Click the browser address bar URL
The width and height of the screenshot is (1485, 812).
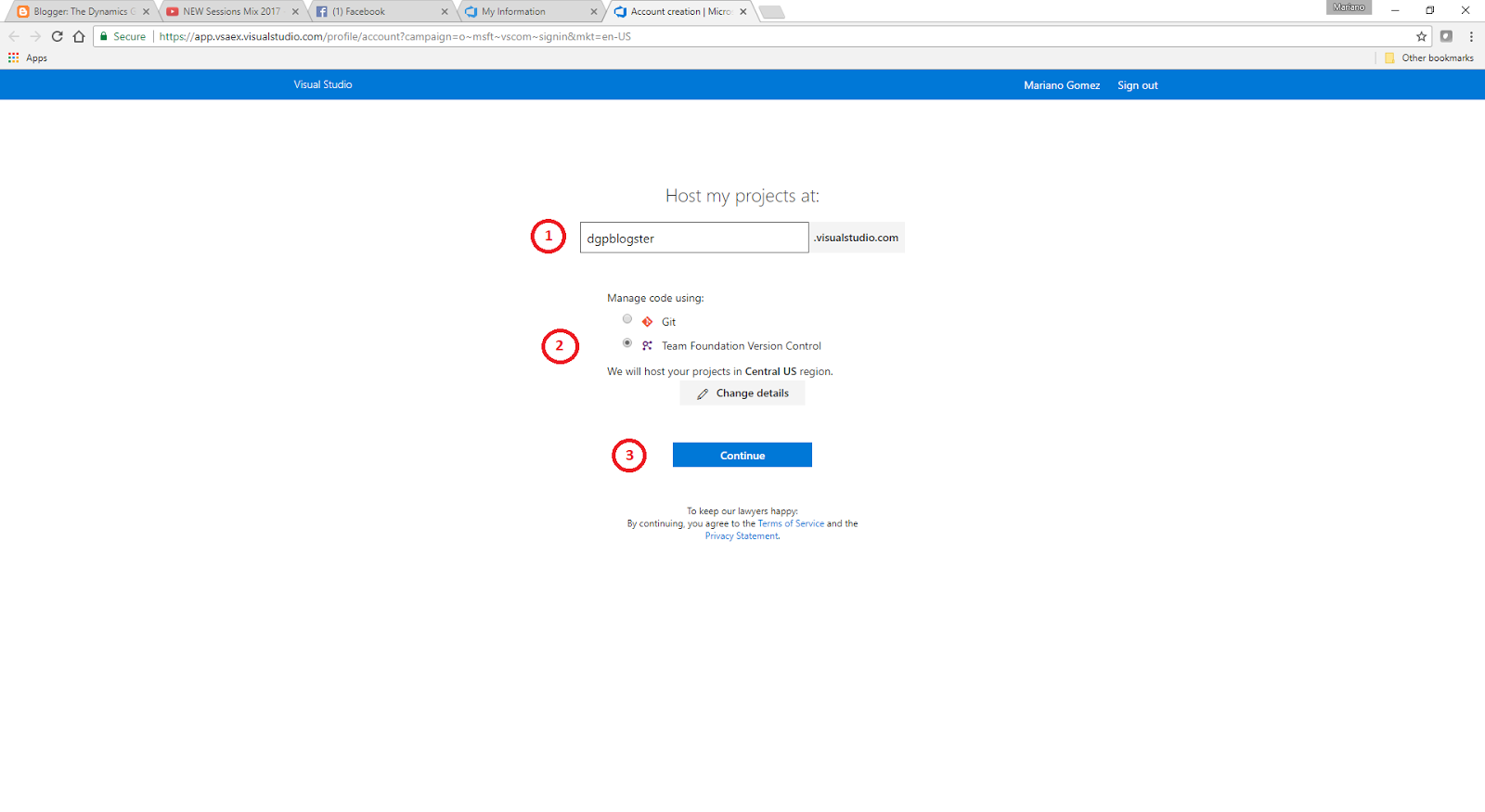click(394, 36)
